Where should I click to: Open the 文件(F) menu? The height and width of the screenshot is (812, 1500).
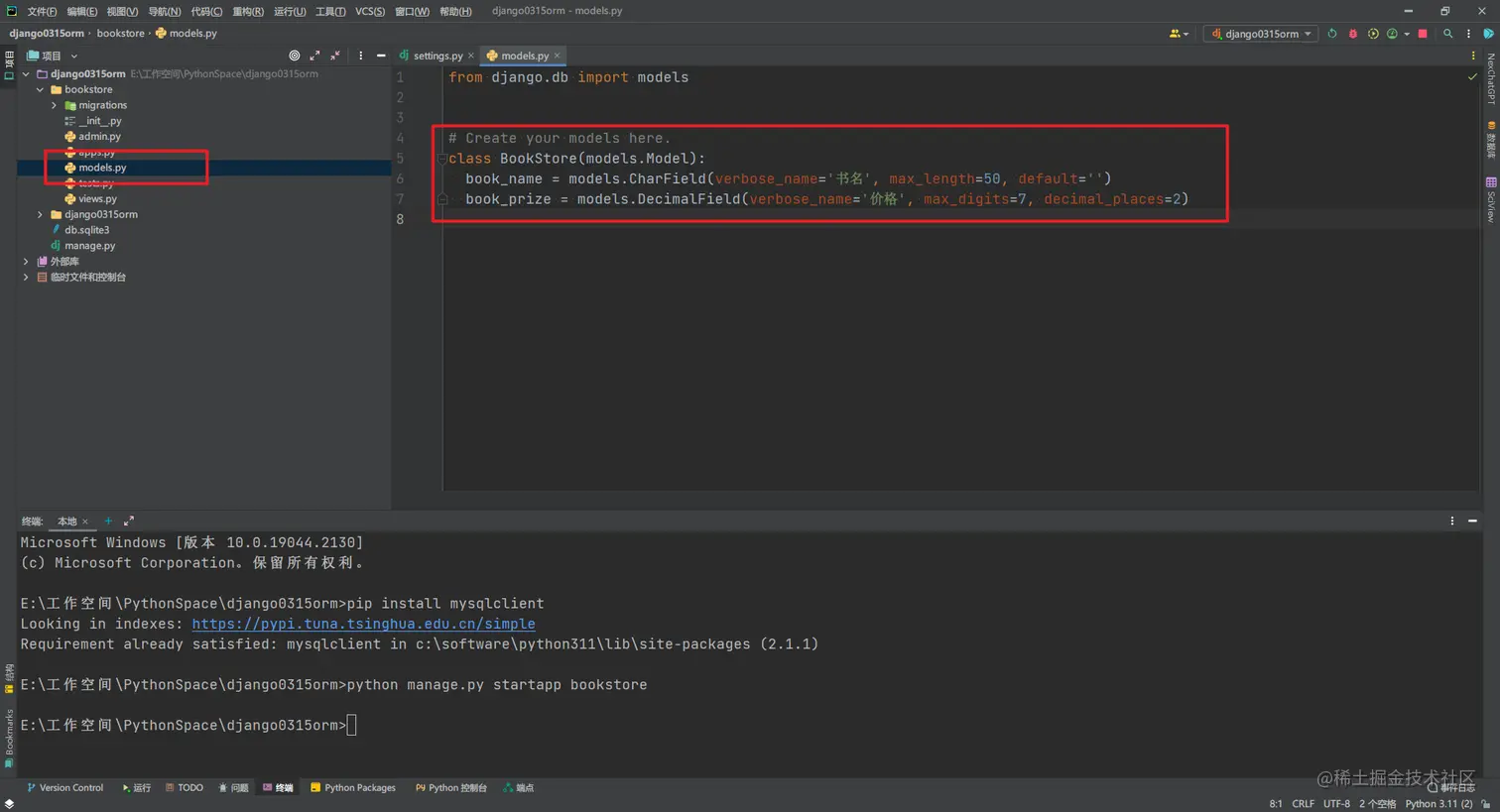42,11
